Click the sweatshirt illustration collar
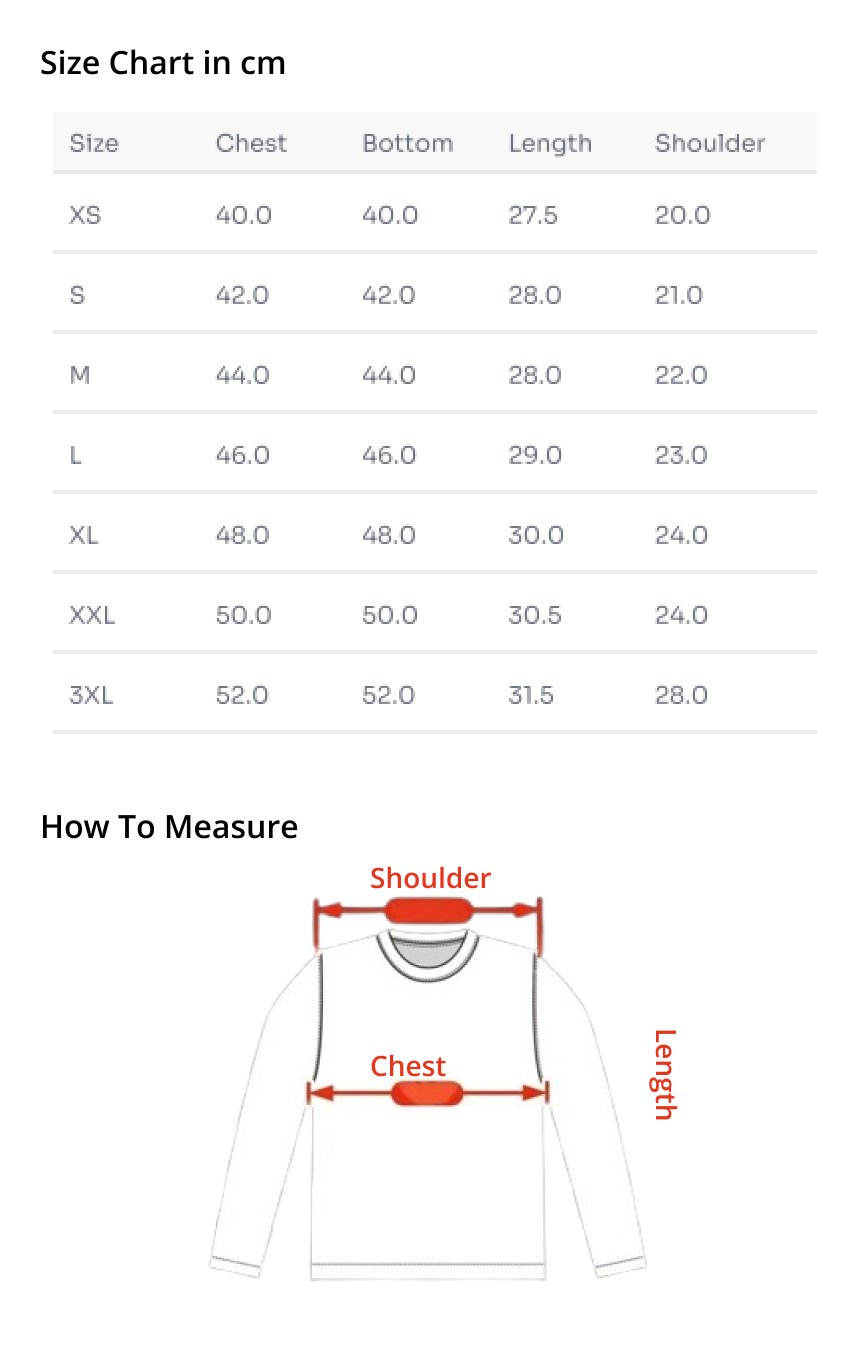Image resolution: width=862 pixels, height=1362 pixels. 428,954
